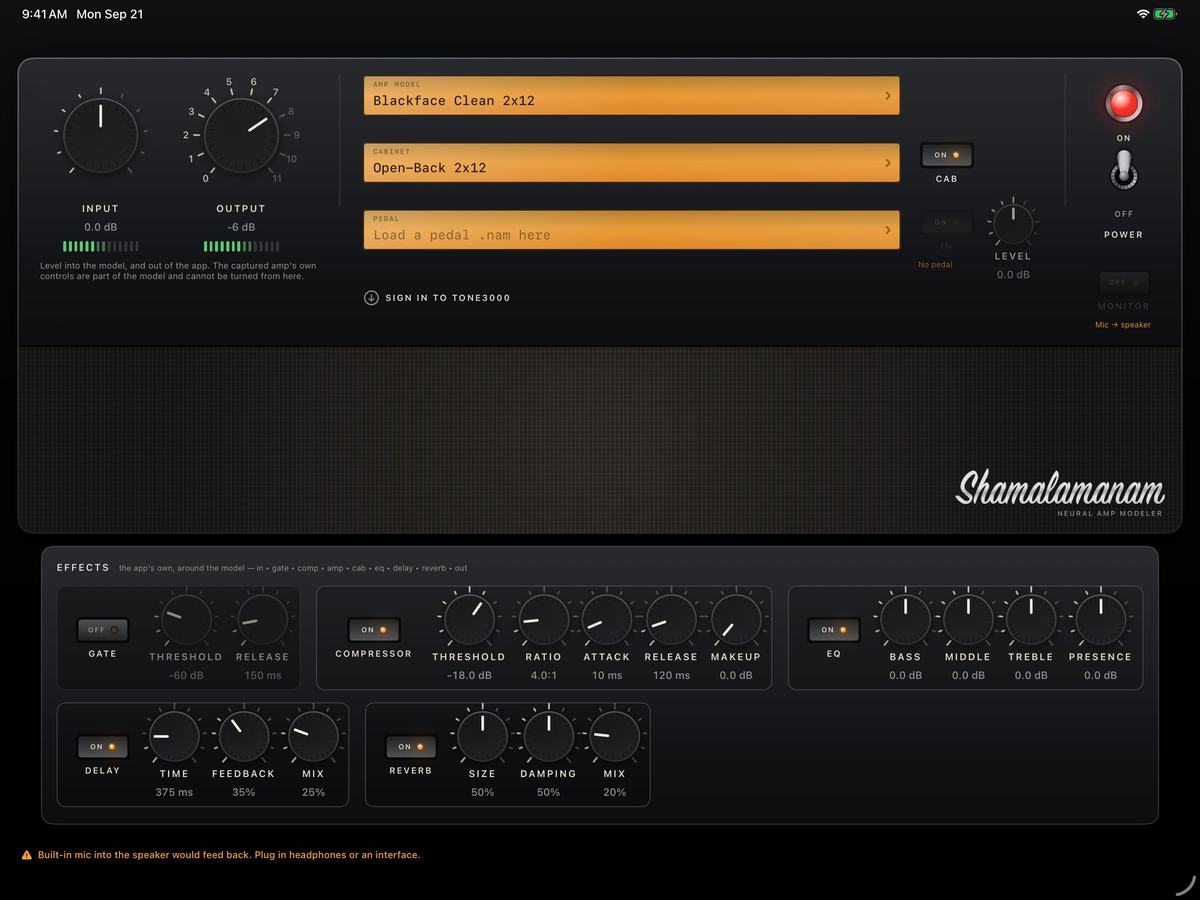Click the Compressor RELEASE knob
Image resolution: width=1200 pixels, height=900 pixels.
pos(671,619)
